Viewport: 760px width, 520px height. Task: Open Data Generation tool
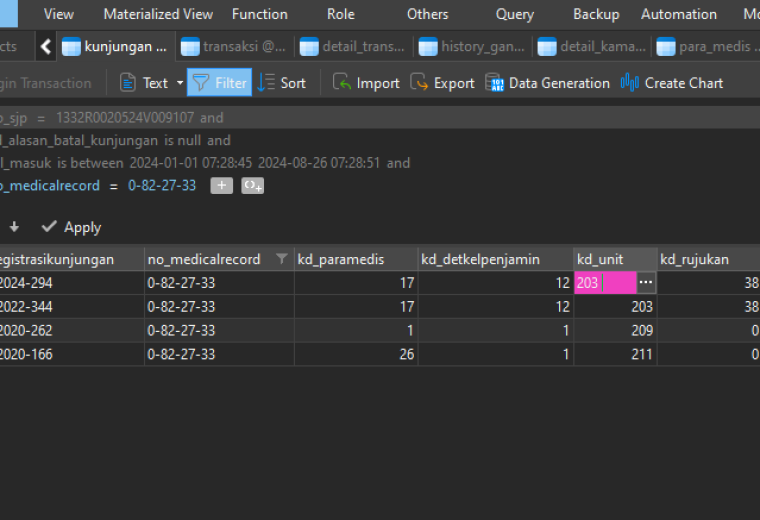tap(547, 83)
